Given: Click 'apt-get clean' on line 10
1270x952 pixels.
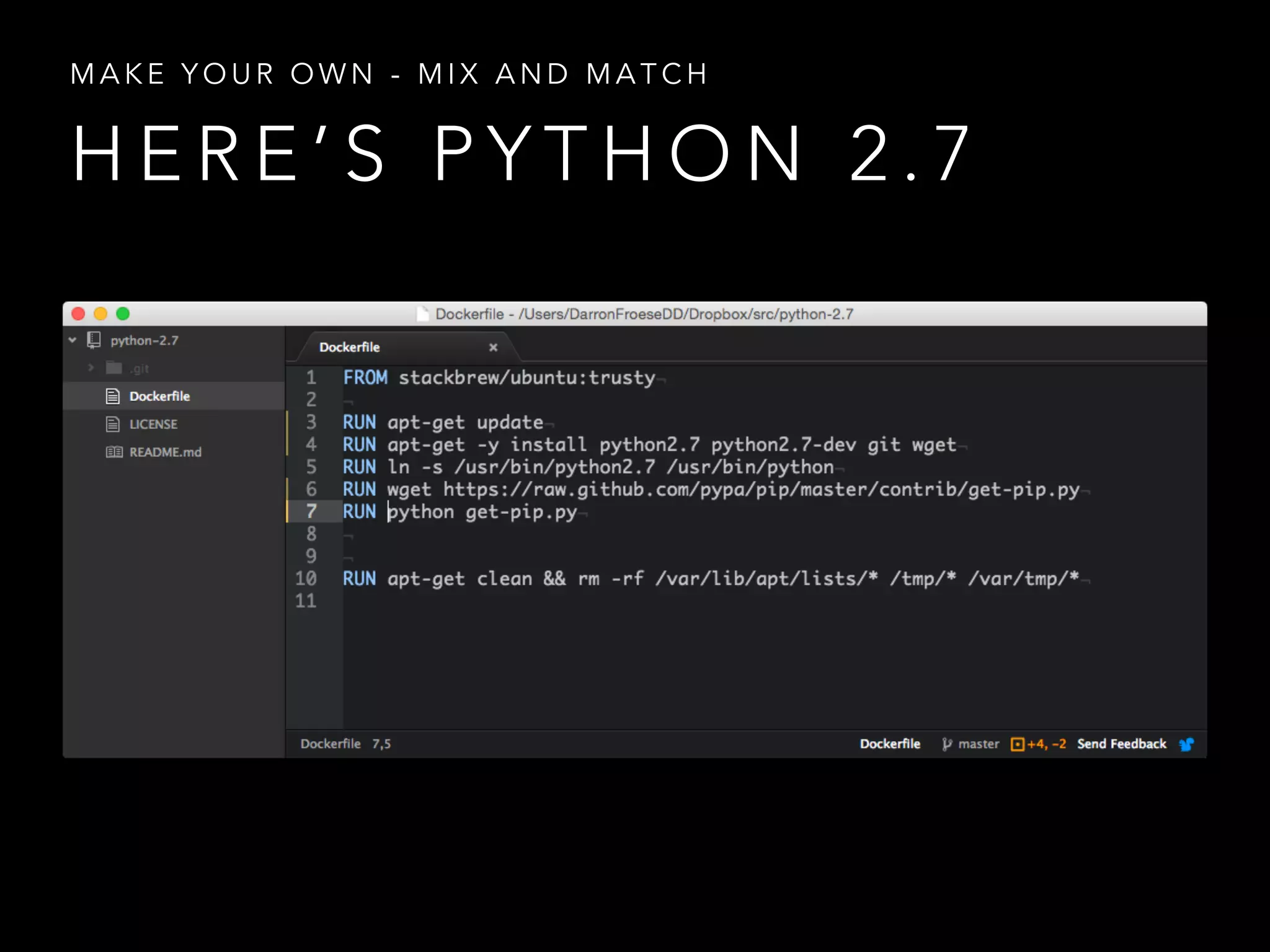Looking at the screenshot, I should [x=460, y=579].
